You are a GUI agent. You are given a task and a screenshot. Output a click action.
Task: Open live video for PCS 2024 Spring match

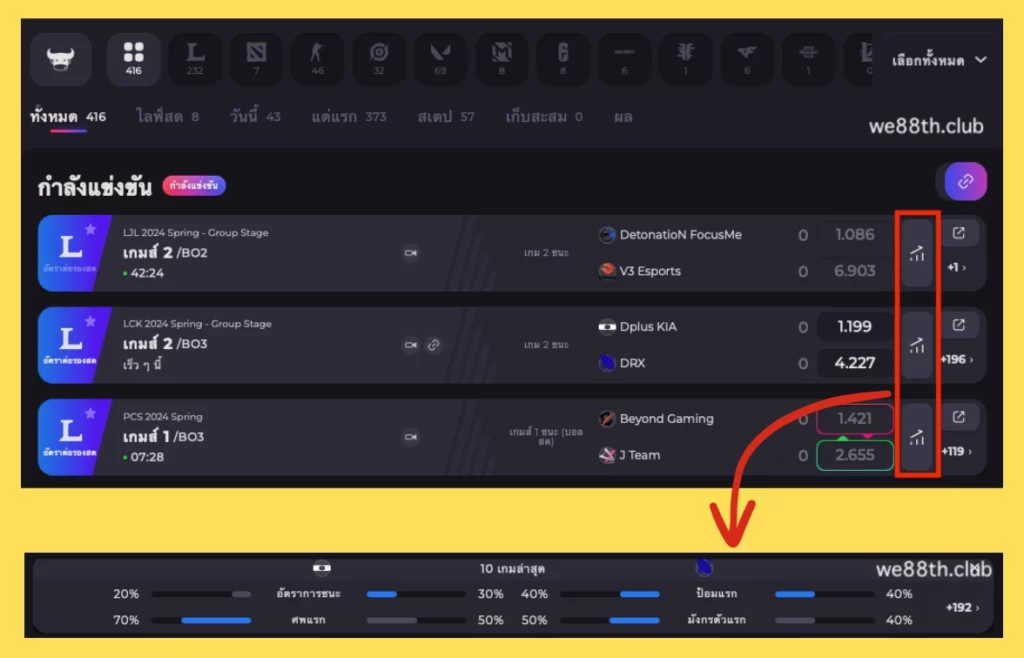pos(411,437)
